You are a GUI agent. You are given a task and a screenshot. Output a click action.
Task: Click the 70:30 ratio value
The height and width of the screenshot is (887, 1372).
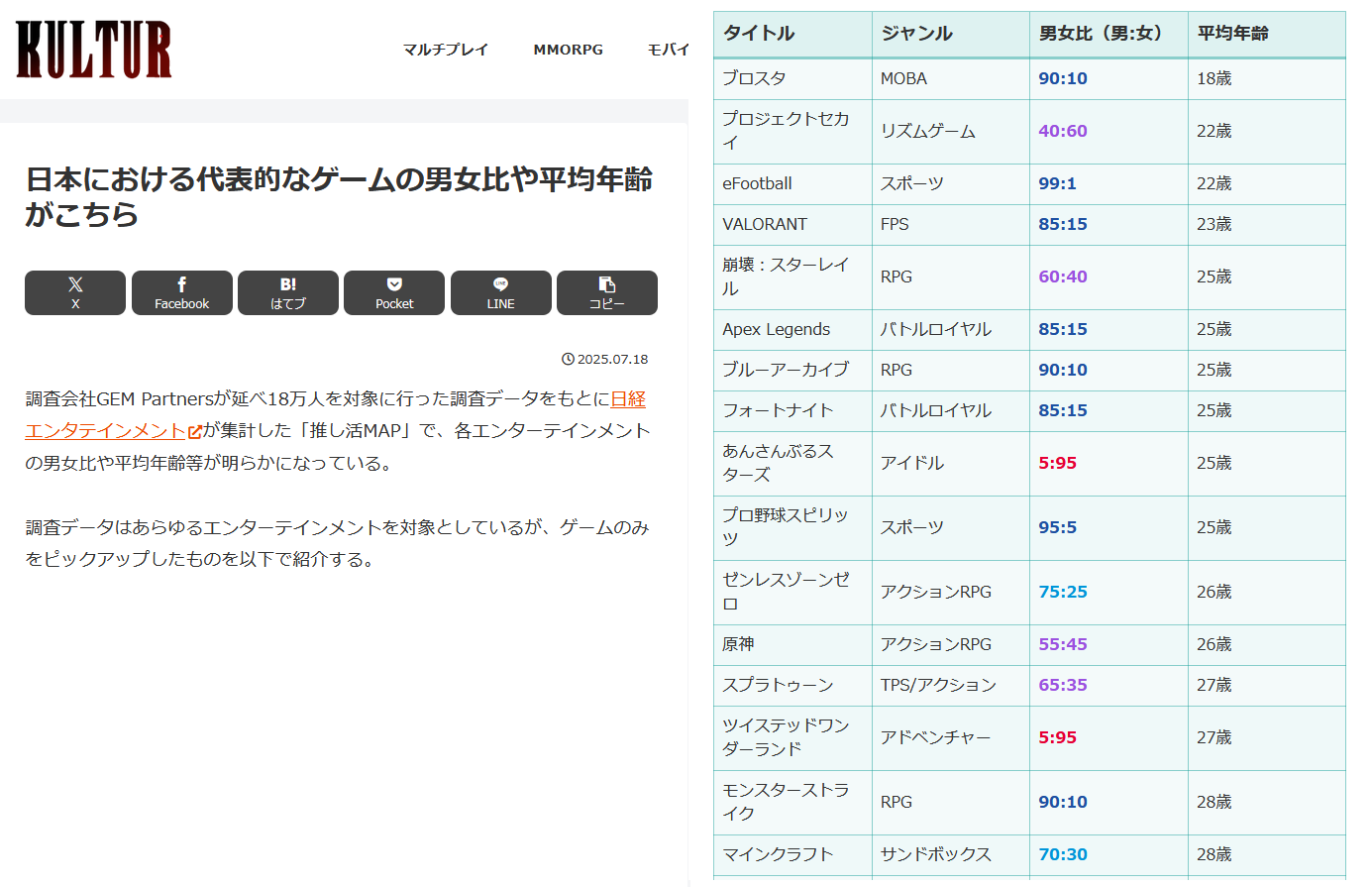point(1063,854)
